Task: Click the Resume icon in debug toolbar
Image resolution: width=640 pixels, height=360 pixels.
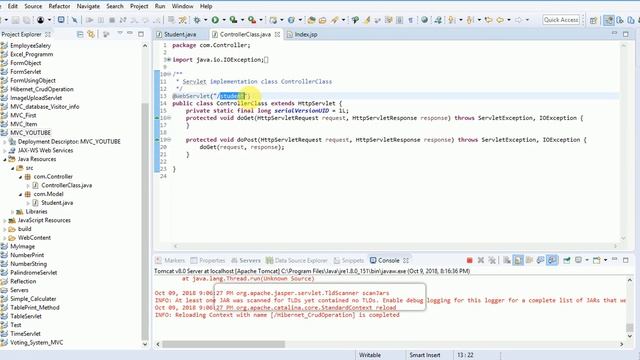Action: pyautogui.click(x=89, y=20)
